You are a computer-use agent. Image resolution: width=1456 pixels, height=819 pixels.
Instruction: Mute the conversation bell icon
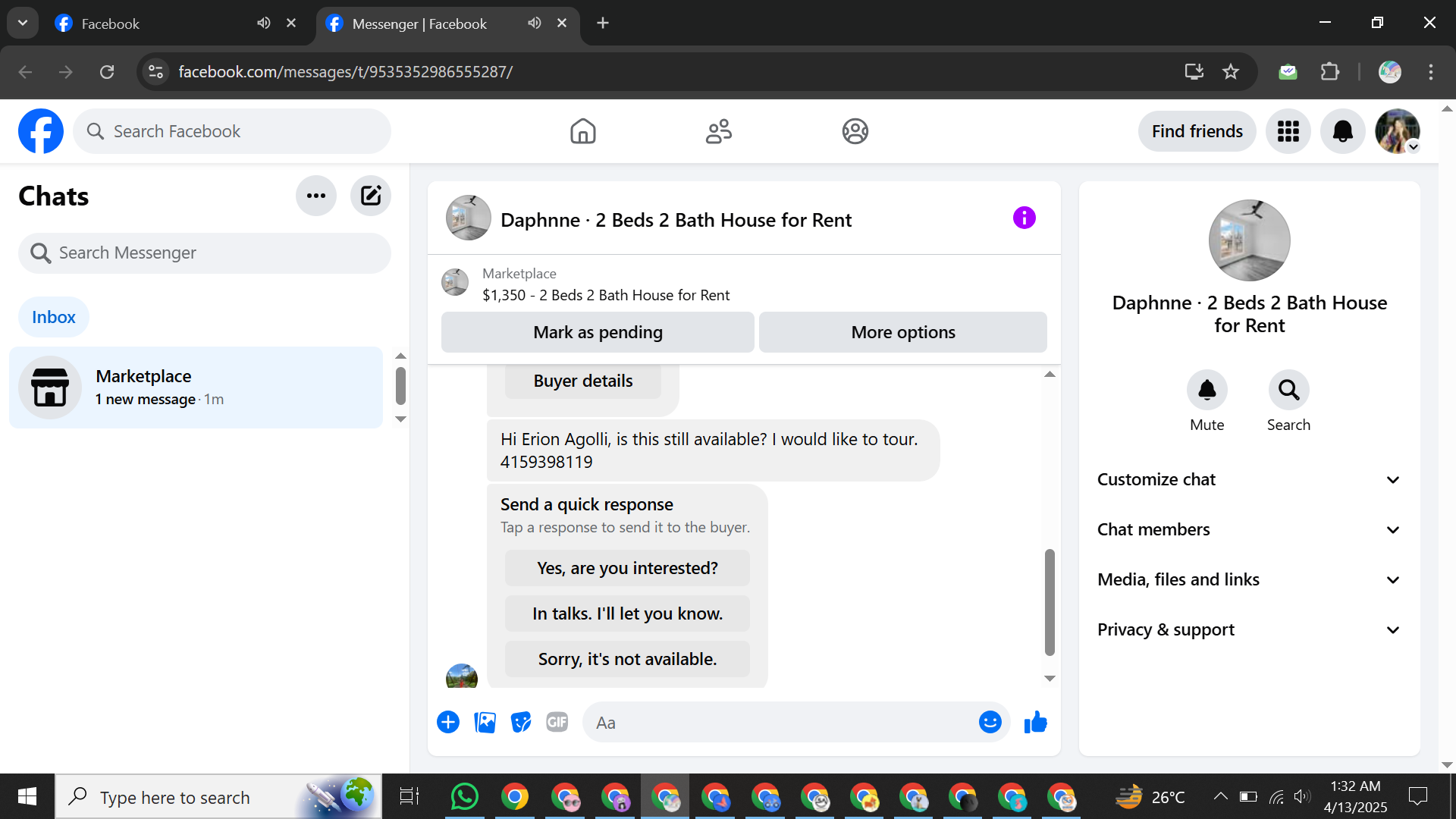click(1207, 390)
